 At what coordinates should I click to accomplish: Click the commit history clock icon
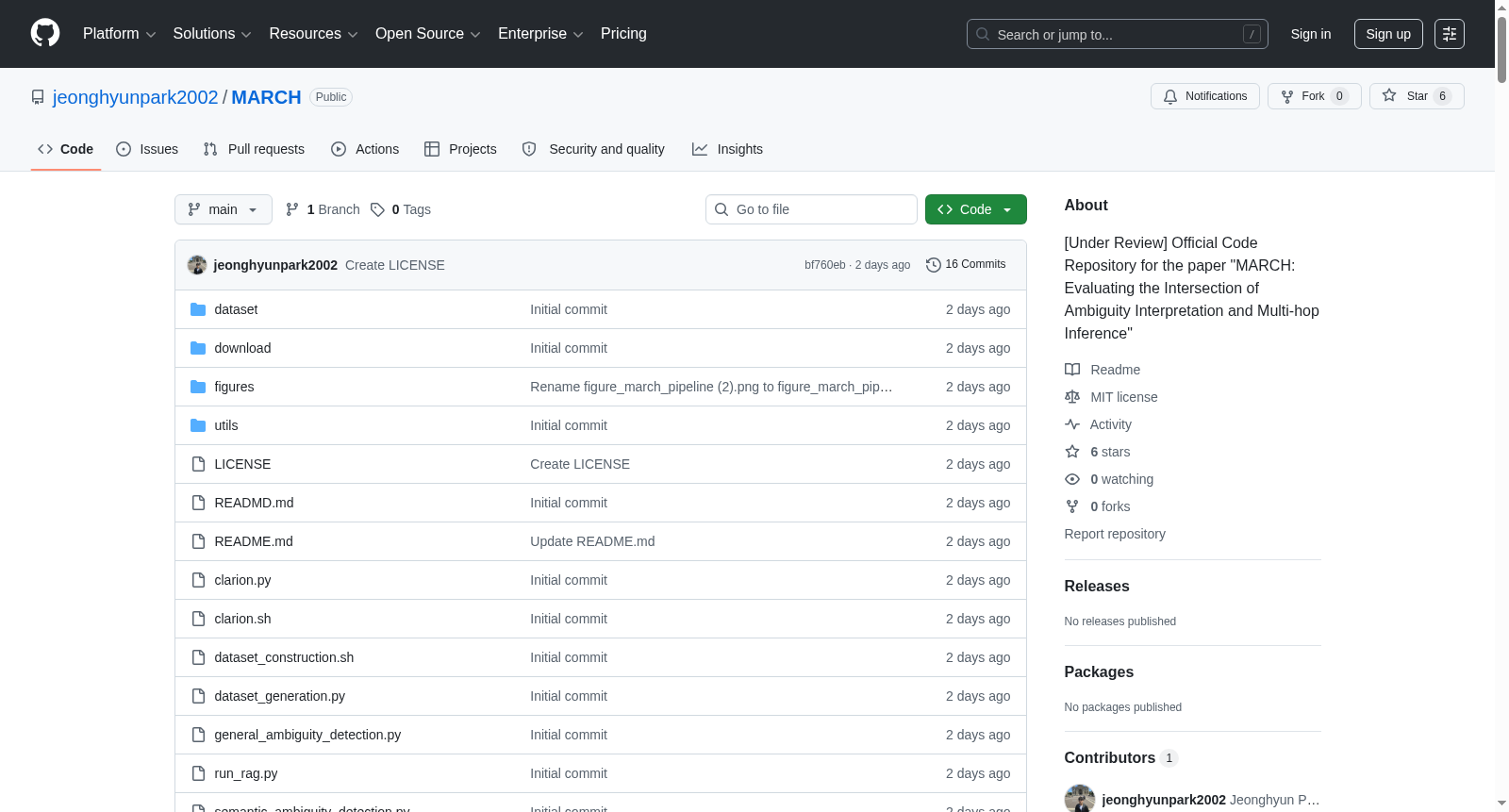[x=934, y=265]
